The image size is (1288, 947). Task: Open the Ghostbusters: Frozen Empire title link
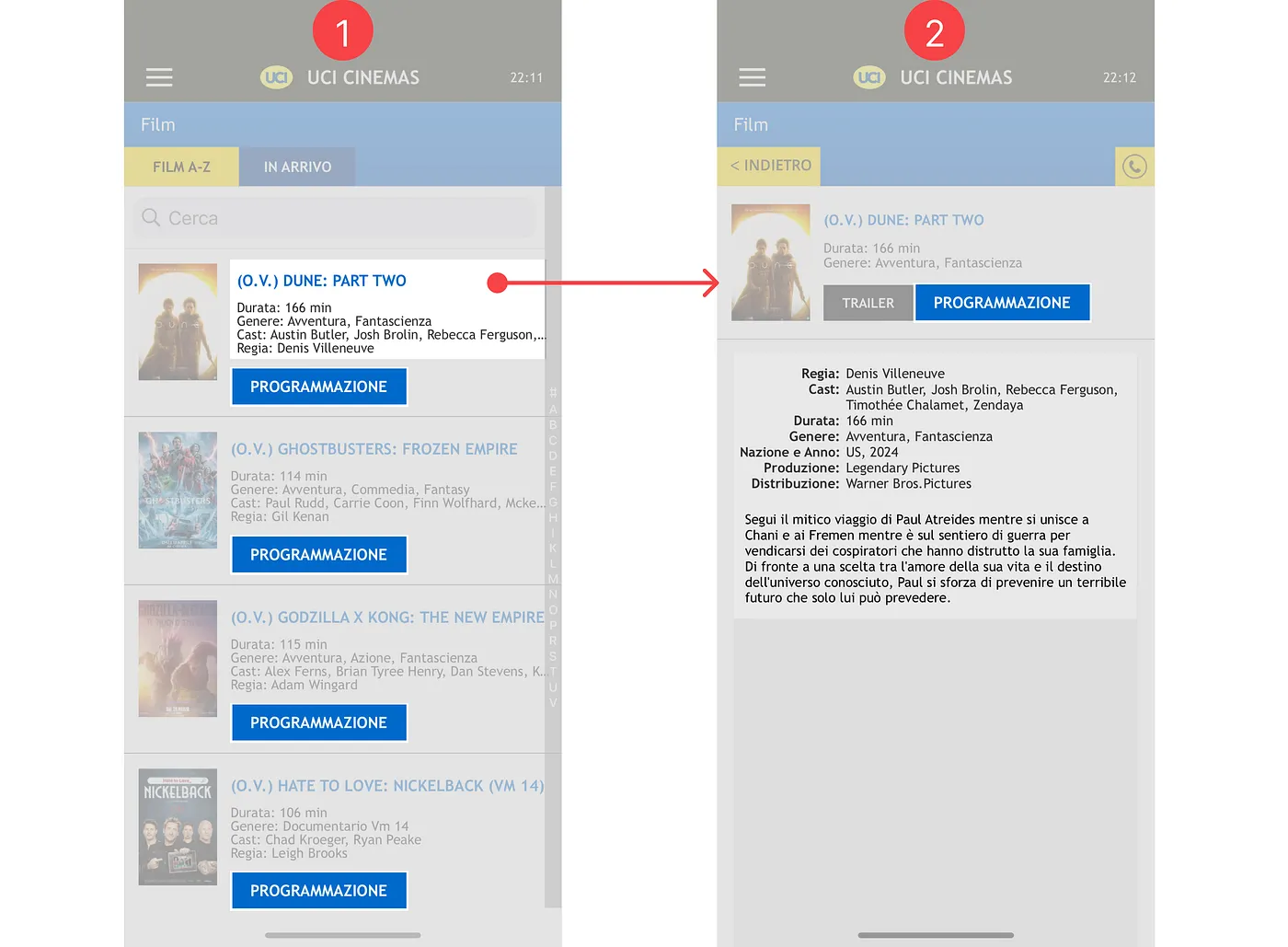click(374, 449)
